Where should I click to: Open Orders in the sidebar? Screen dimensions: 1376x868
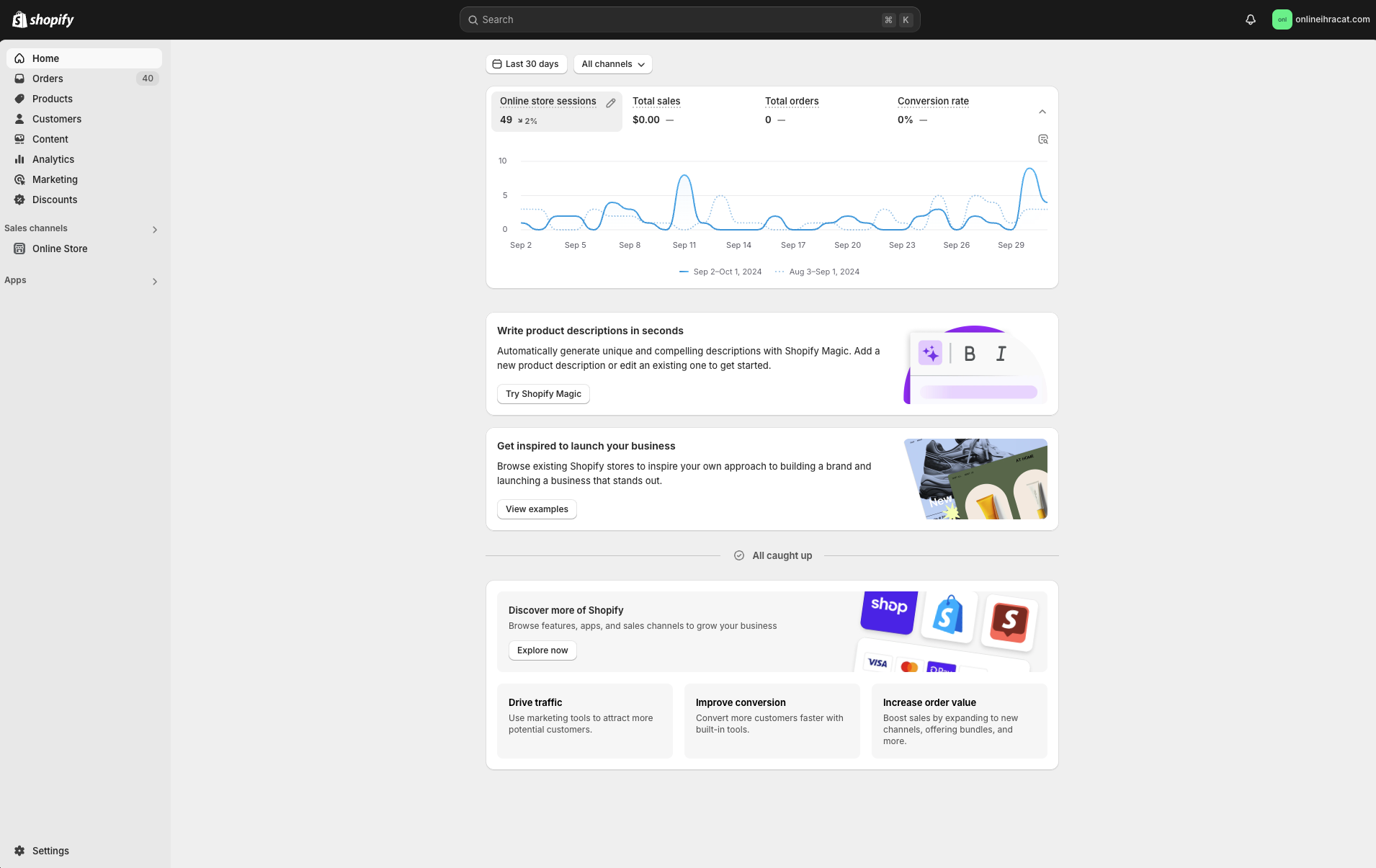click(84, 79)
